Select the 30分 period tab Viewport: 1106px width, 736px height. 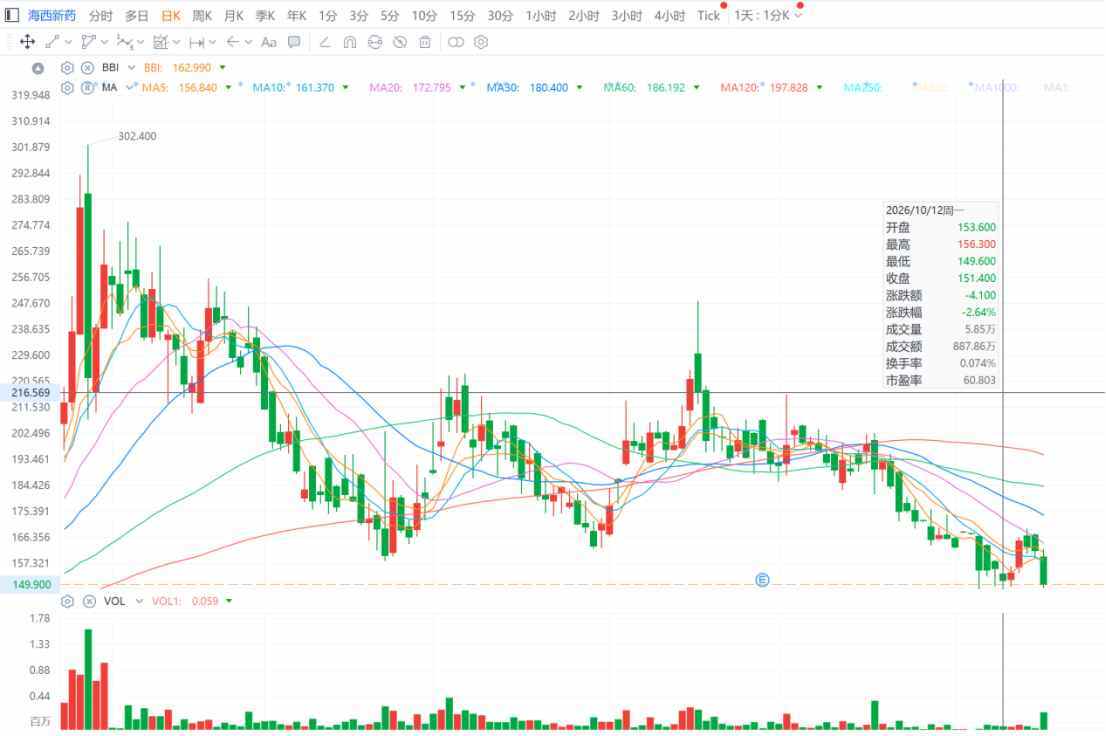[499, 16]
